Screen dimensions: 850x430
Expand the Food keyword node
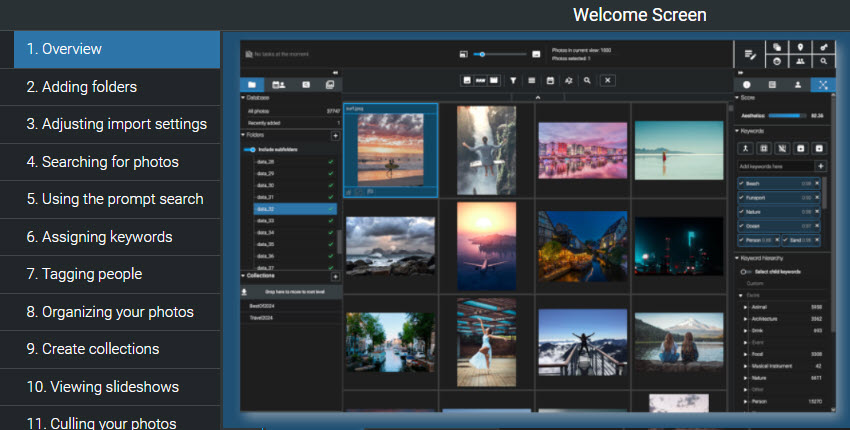coord(745,354)
